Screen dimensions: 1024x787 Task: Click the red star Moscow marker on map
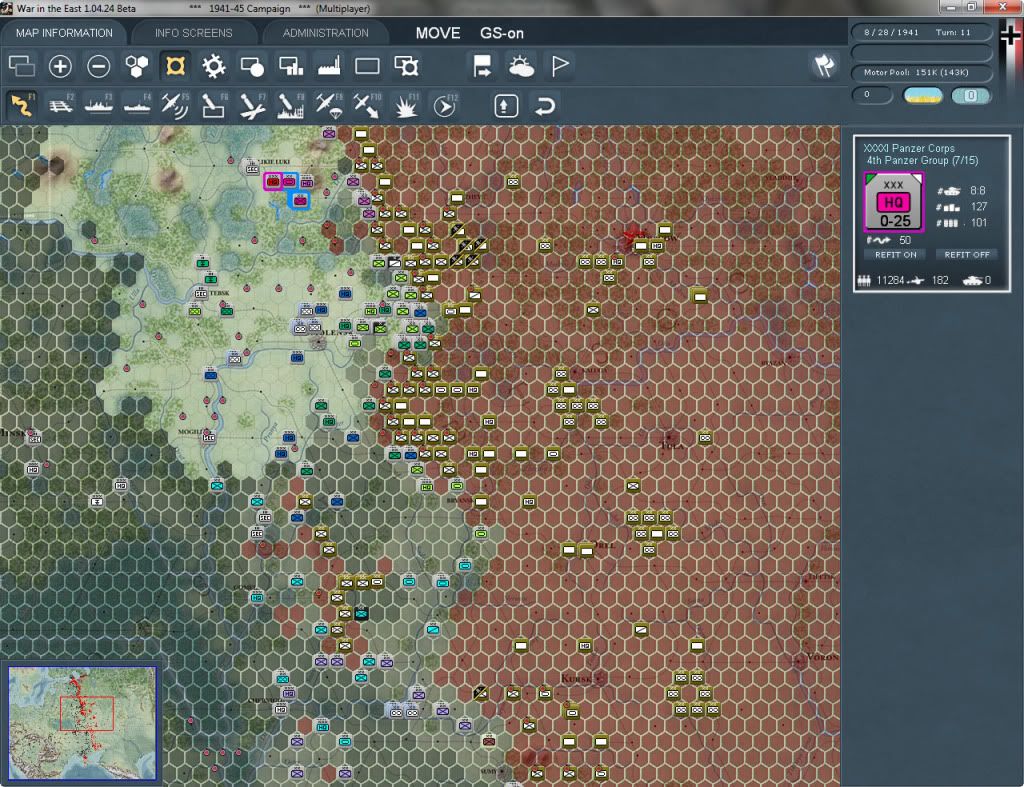coord(632,238)
